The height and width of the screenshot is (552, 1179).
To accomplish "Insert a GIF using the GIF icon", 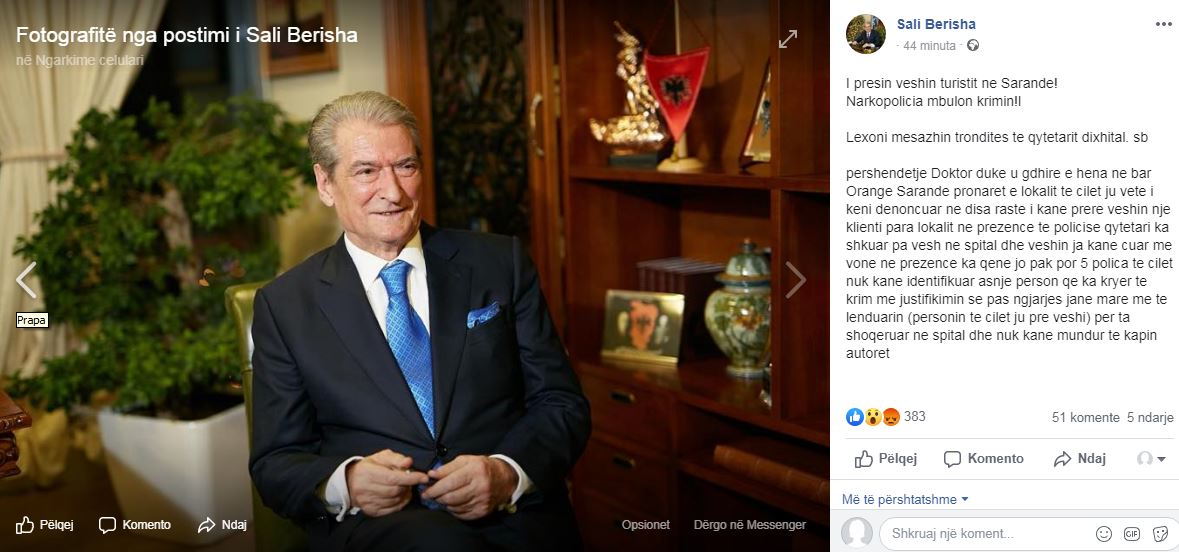I will point(1132,534).
